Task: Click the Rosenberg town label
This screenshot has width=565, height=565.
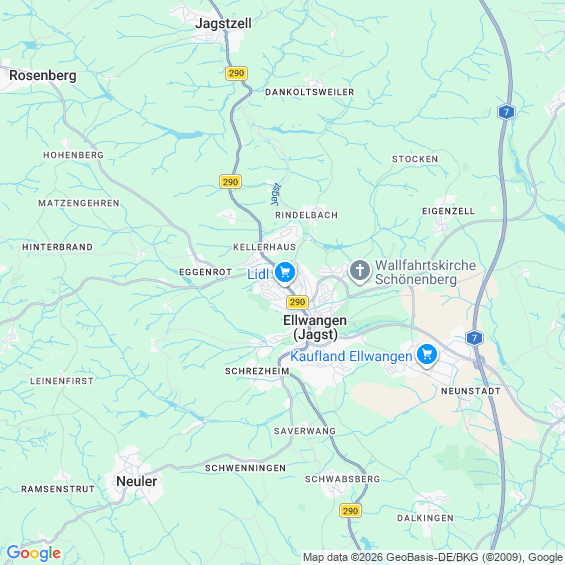Action: coord(43,75)
